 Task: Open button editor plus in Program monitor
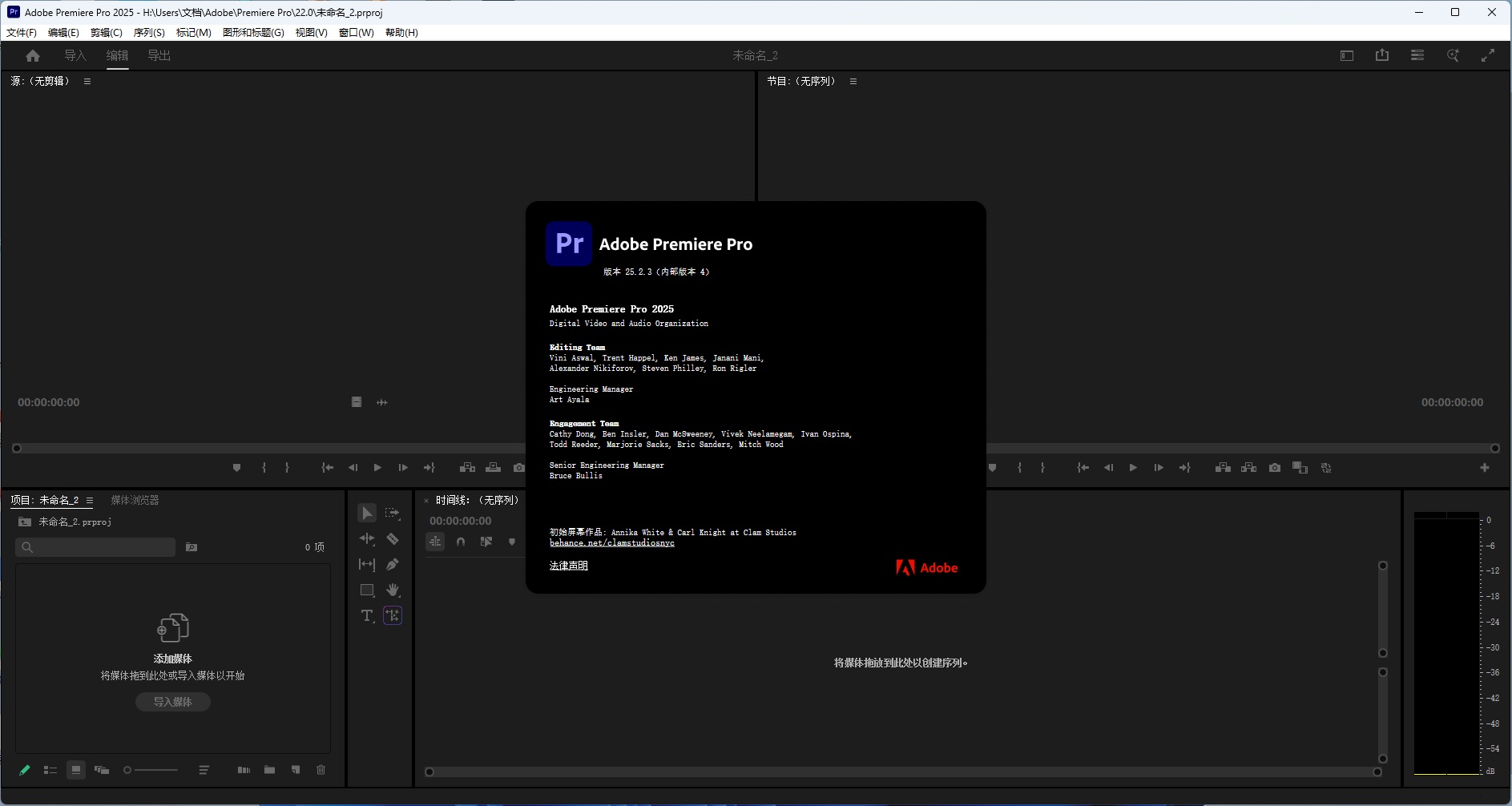pyautogui.click(x=1485, y=468)
